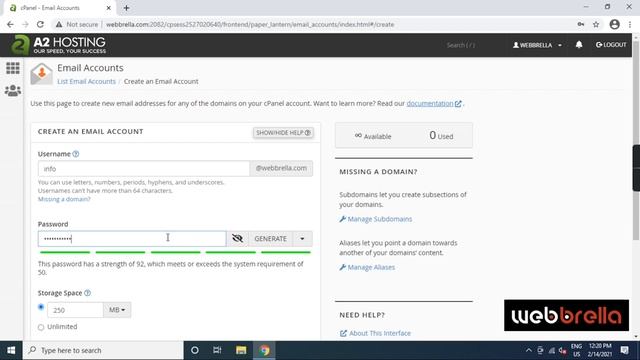Click Chrome icon on taskbar
The image size is (640, 360).
264,350
